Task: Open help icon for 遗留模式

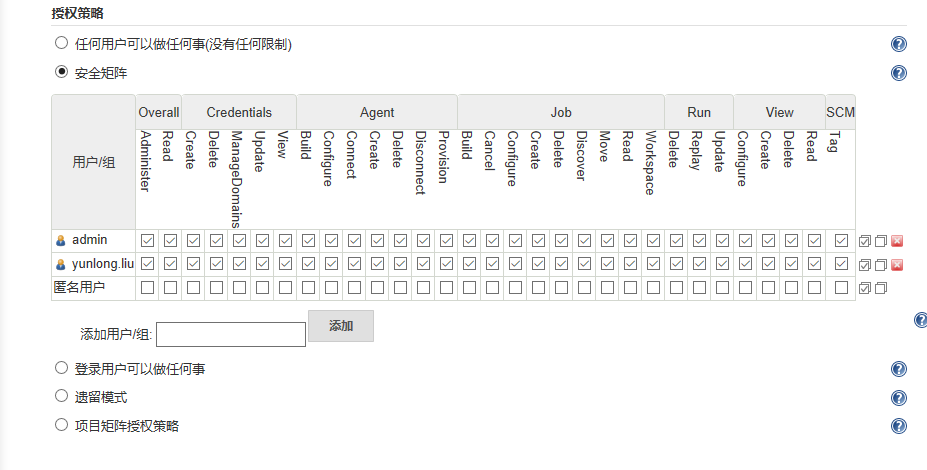Action: pyautogui.click(x=898, y=398)
